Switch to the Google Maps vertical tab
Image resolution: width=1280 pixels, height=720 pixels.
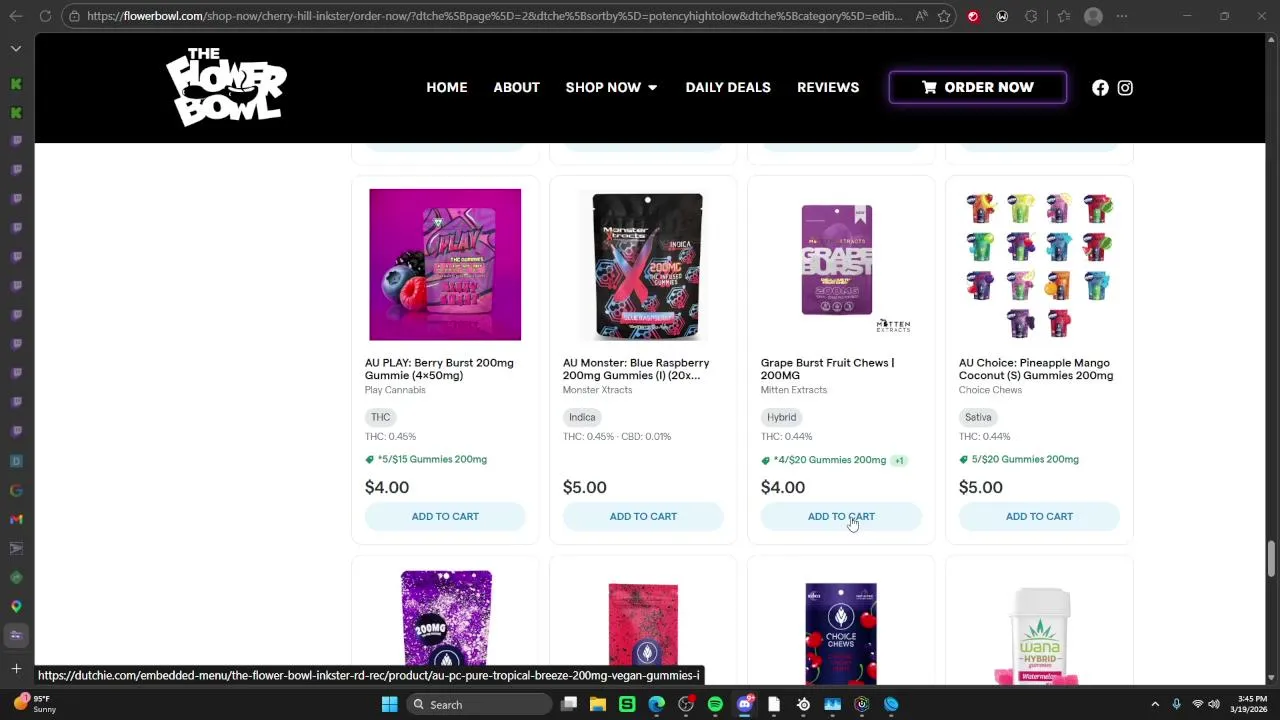16,606
